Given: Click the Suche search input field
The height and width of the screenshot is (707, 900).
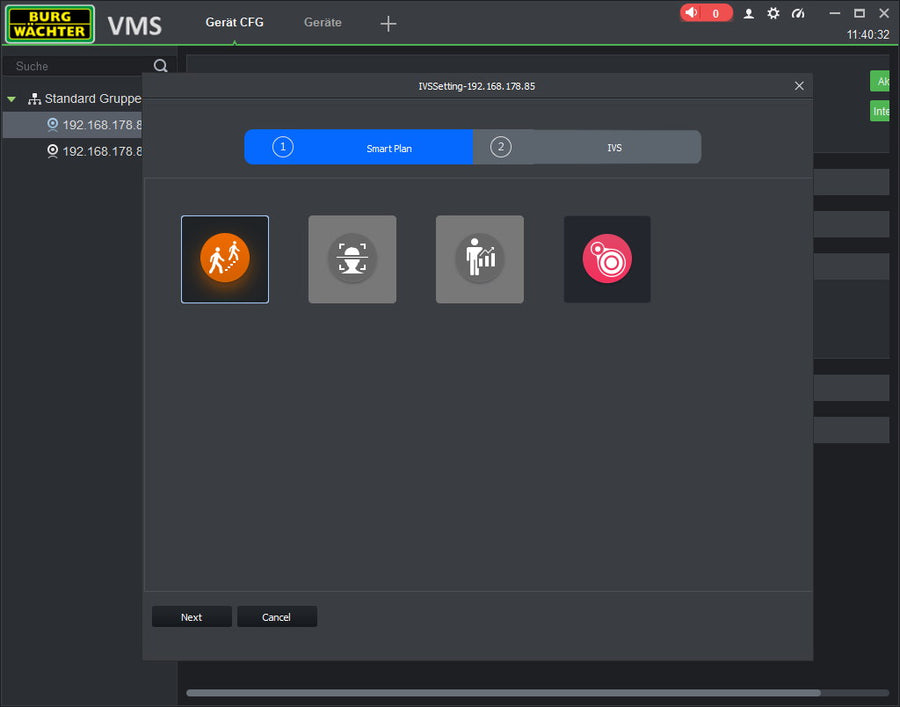Looking at the screenshot, I should coord(80,66).
